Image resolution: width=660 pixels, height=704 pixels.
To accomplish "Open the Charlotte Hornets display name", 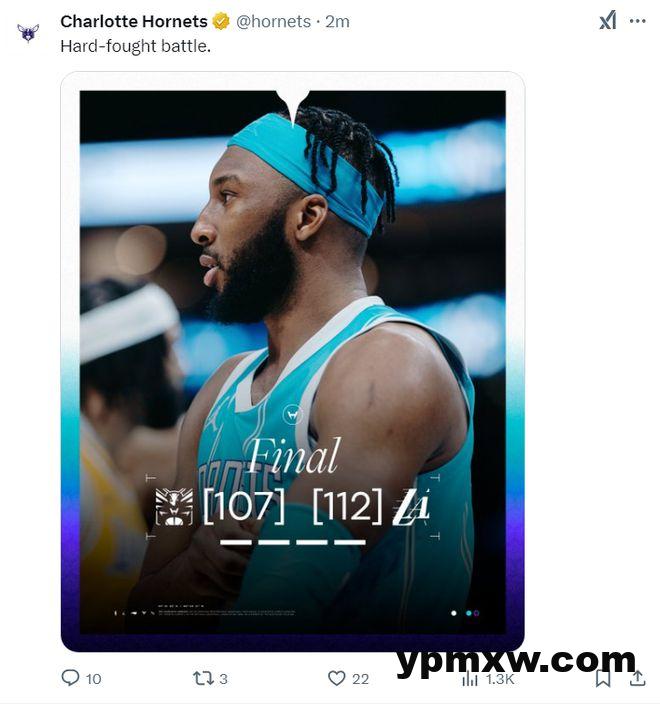I will [134, 21].
